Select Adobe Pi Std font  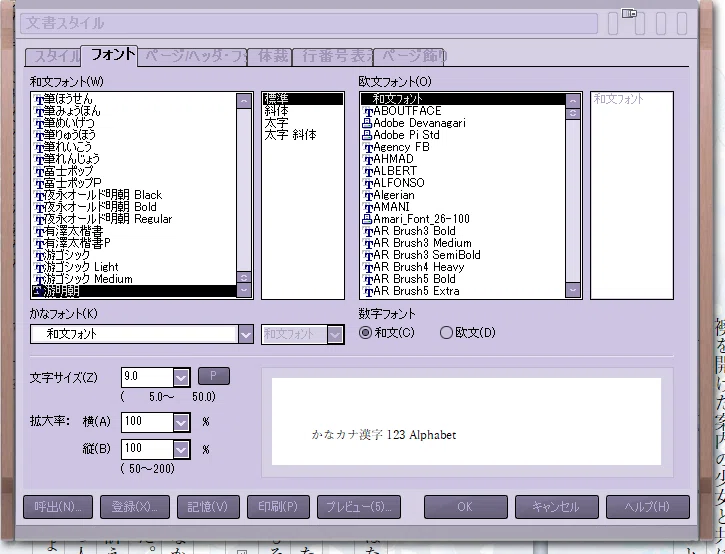tap(463, 135)
